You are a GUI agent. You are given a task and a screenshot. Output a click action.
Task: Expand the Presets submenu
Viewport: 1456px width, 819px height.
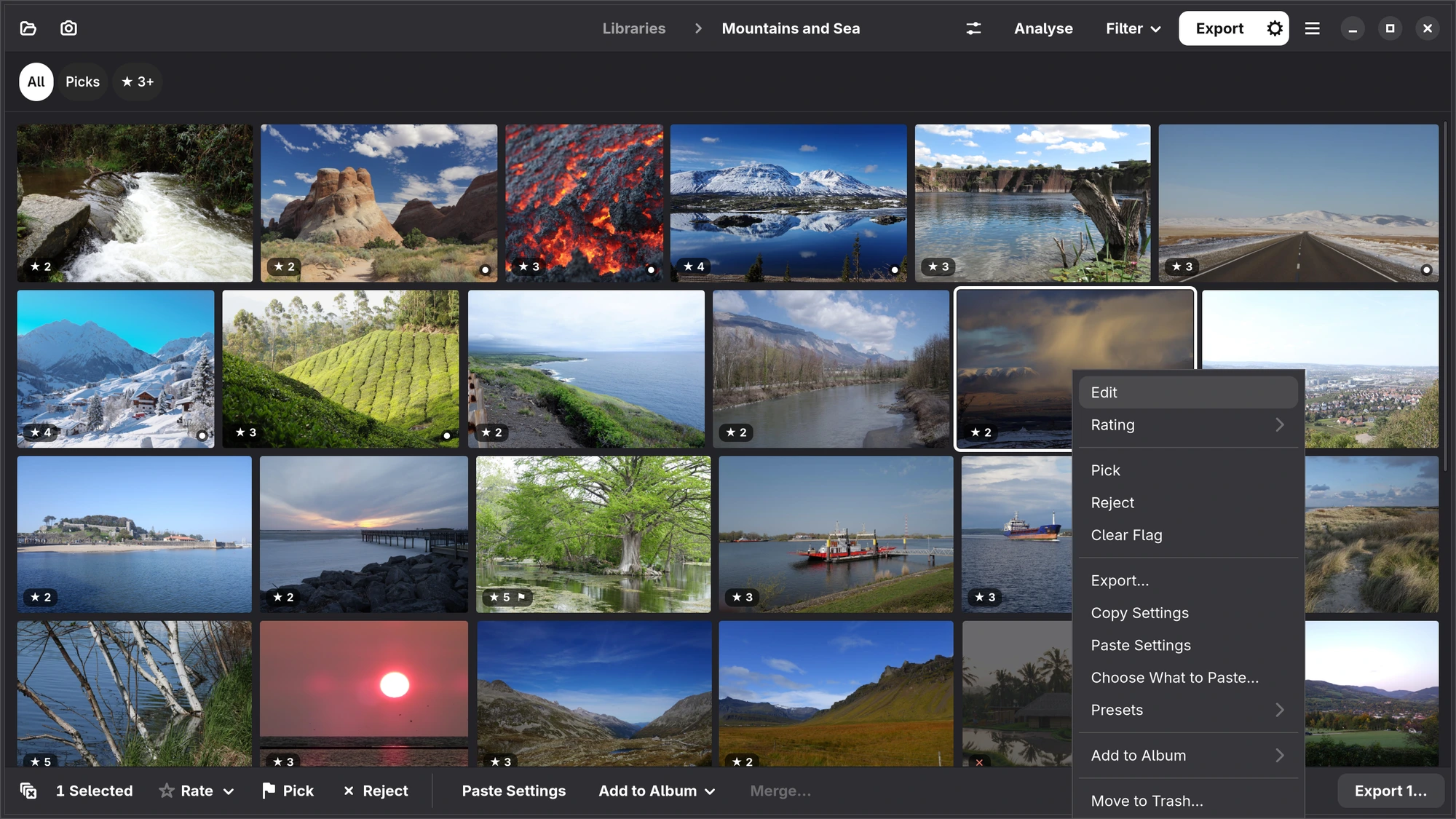click(1188, 710)
